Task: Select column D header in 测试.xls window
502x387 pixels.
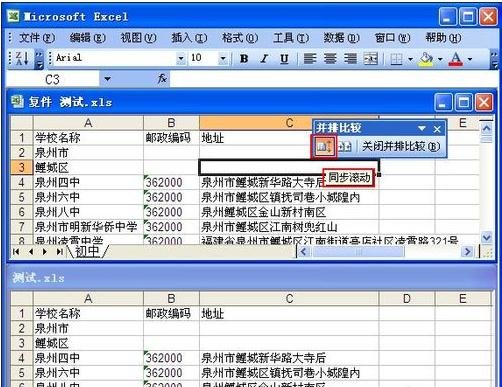Action: point(407,298)
